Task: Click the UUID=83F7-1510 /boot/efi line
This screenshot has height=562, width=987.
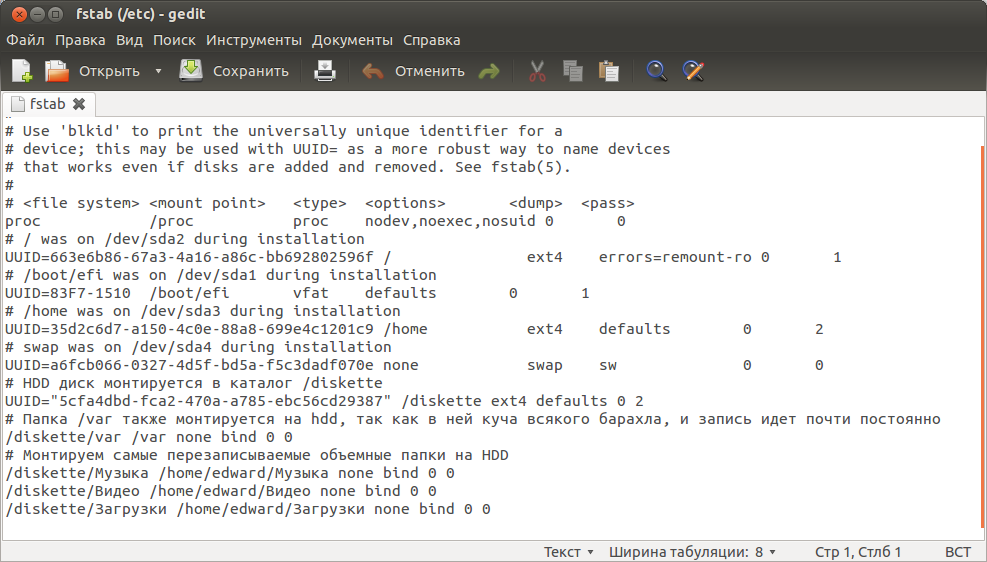Action: (297, 293)
